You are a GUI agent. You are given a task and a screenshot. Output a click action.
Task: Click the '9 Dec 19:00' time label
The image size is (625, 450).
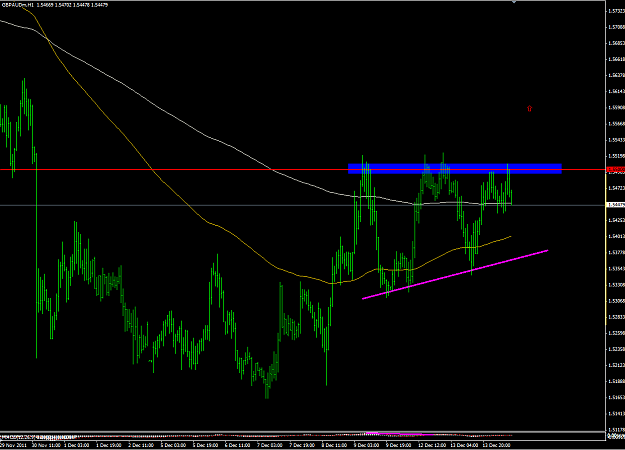tap(399, 445)
